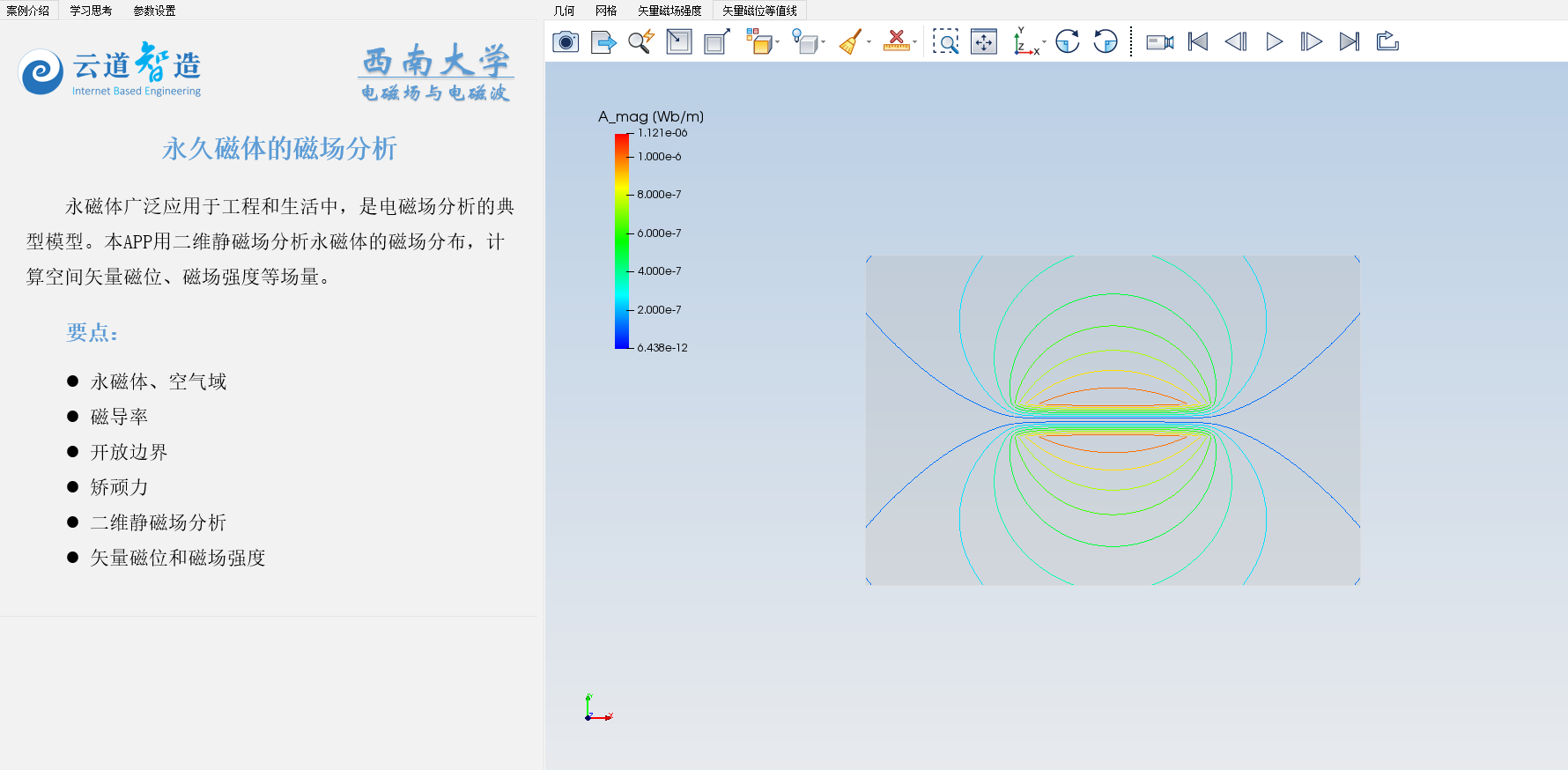The width and height of the screenshot is (1568, 770).
Task: Open the light bulb cube dropdown arrow
Action: click(823, 42)
